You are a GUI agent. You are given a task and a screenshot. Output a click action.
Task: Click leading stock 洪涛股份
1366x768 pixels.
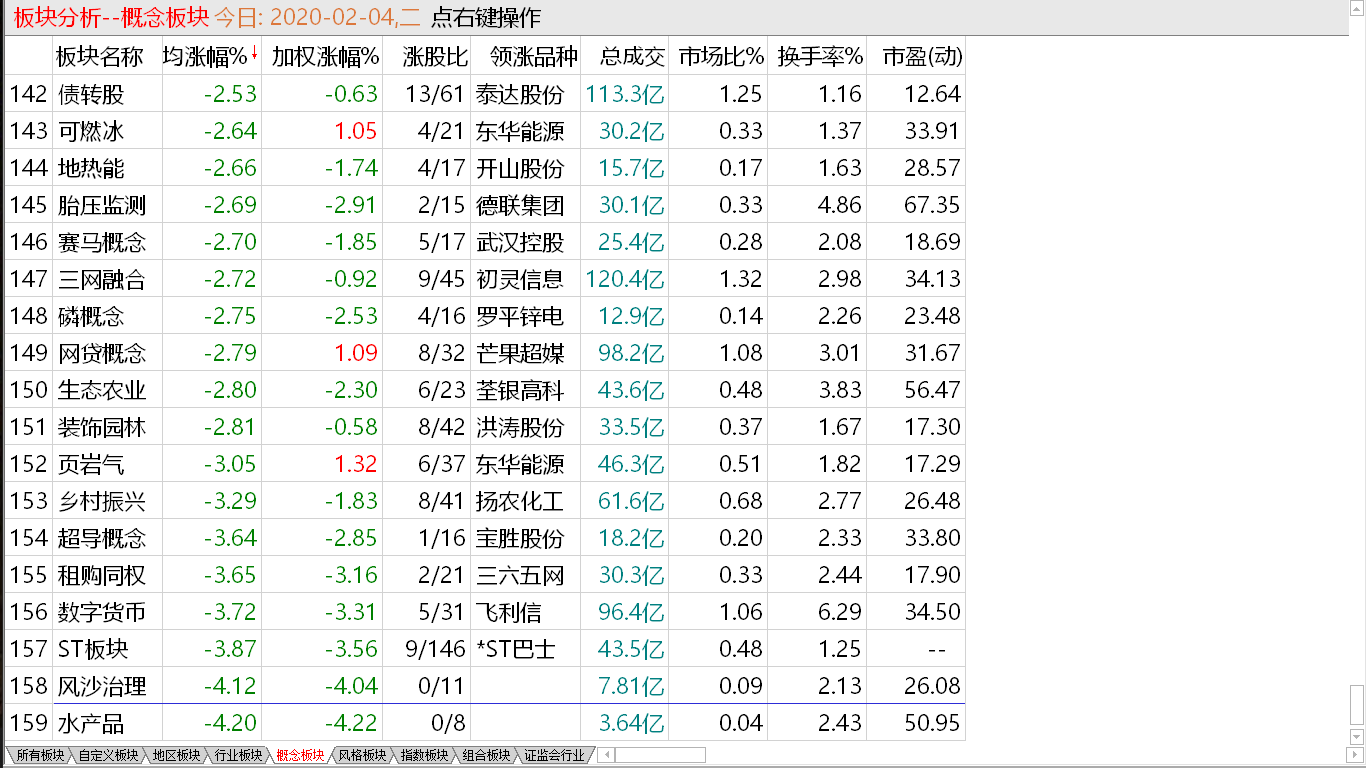(x=520, y=427)
